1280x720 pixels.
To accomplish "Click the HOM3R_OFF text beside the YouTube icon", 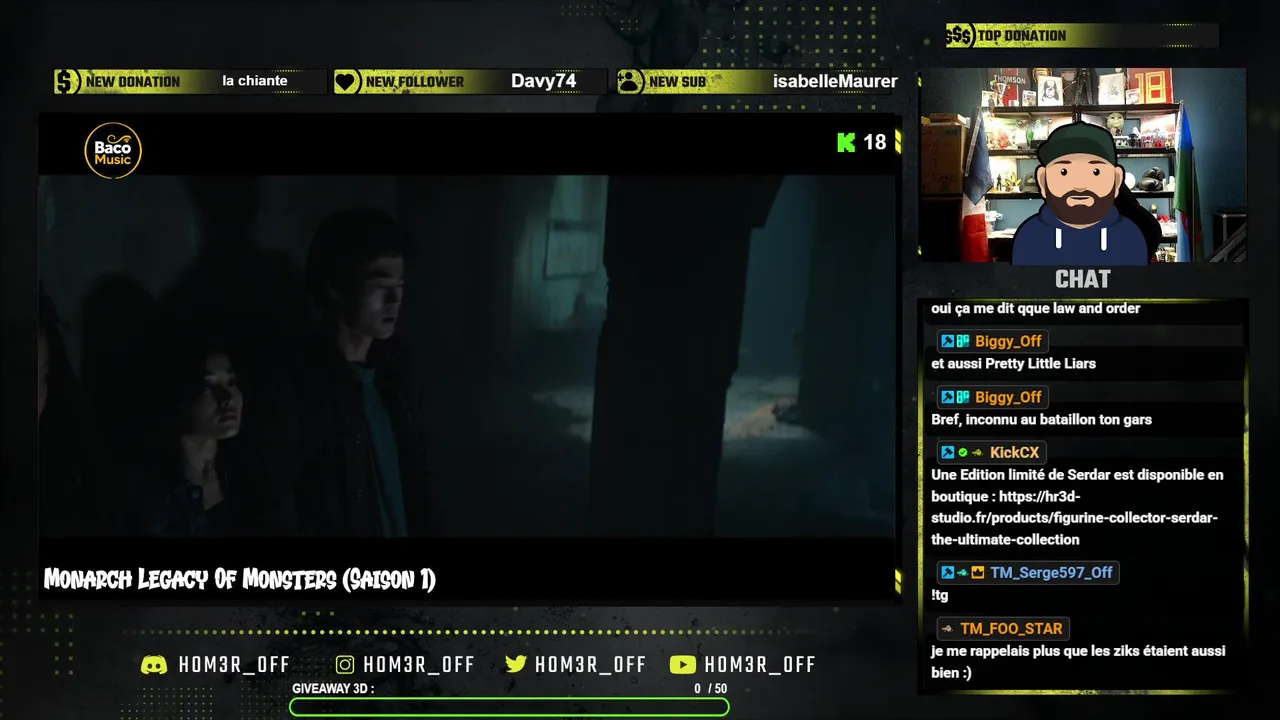I will pyautogui.click(x=760, y=665).
